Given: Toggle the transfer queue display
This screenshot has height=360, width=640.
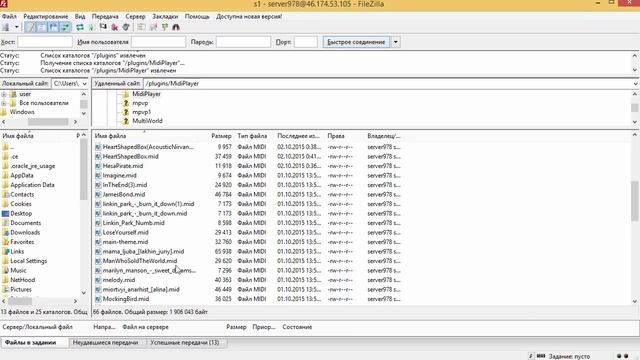Looking at the screenshot, I should (65, 27).
